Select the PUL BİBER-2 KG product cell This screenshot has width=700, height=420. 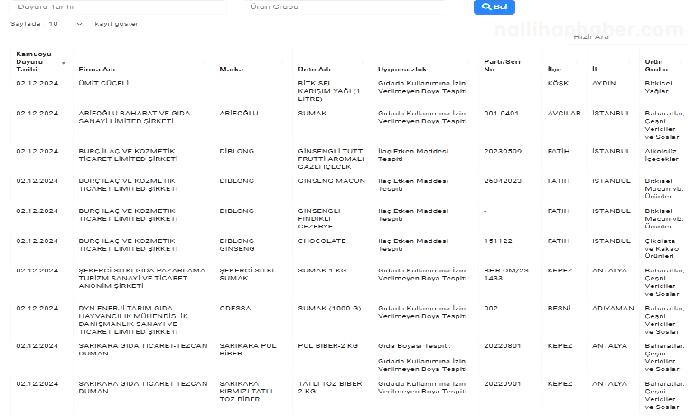tap(327, 346)
